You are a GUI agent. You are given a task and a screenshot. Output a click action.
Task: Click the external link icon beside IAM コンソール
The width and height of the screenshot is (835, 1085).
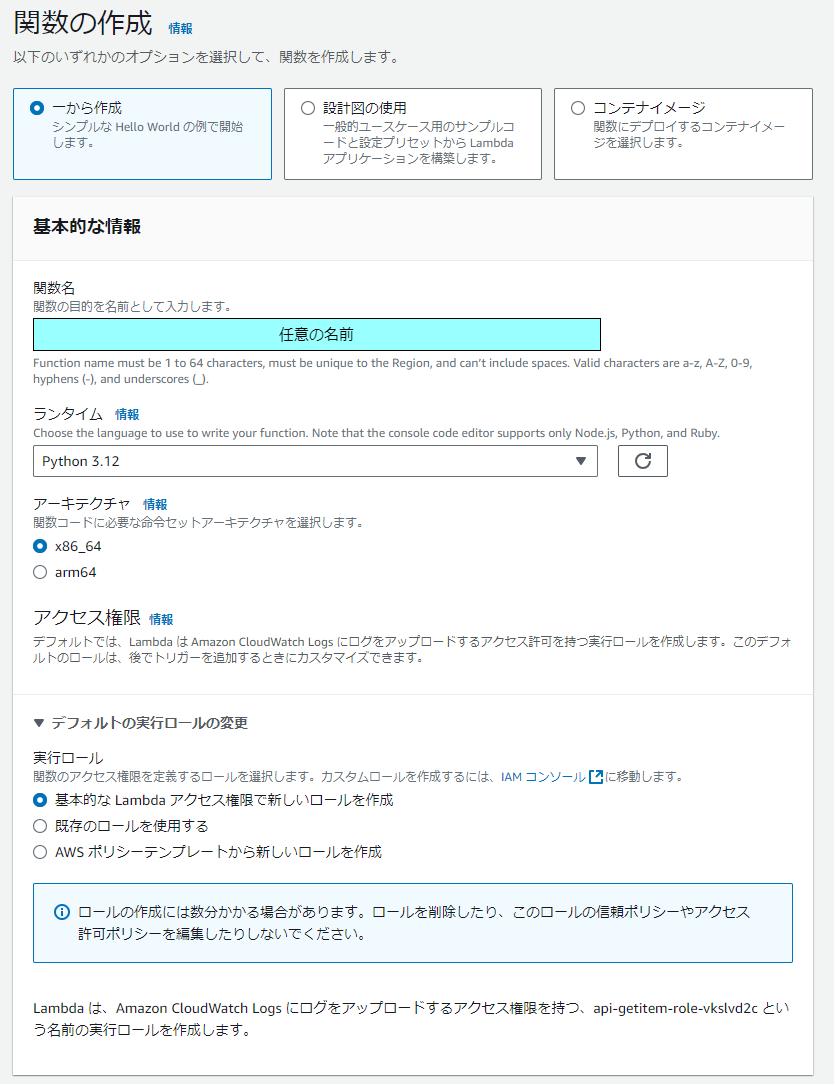click(596, 777)
